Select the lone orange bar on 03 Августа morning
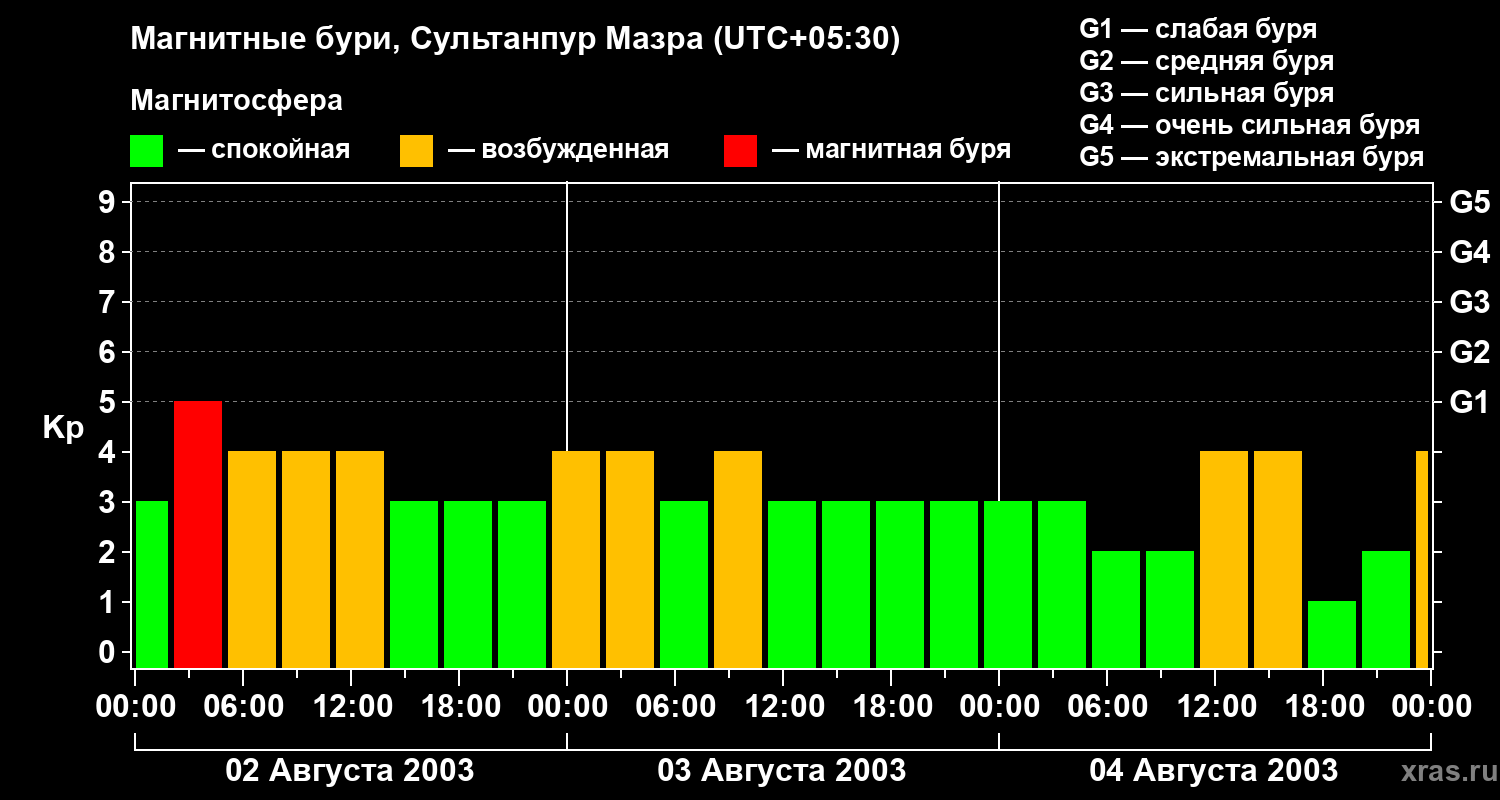Screen dimensions: 1500x800 tap(738, 559)
